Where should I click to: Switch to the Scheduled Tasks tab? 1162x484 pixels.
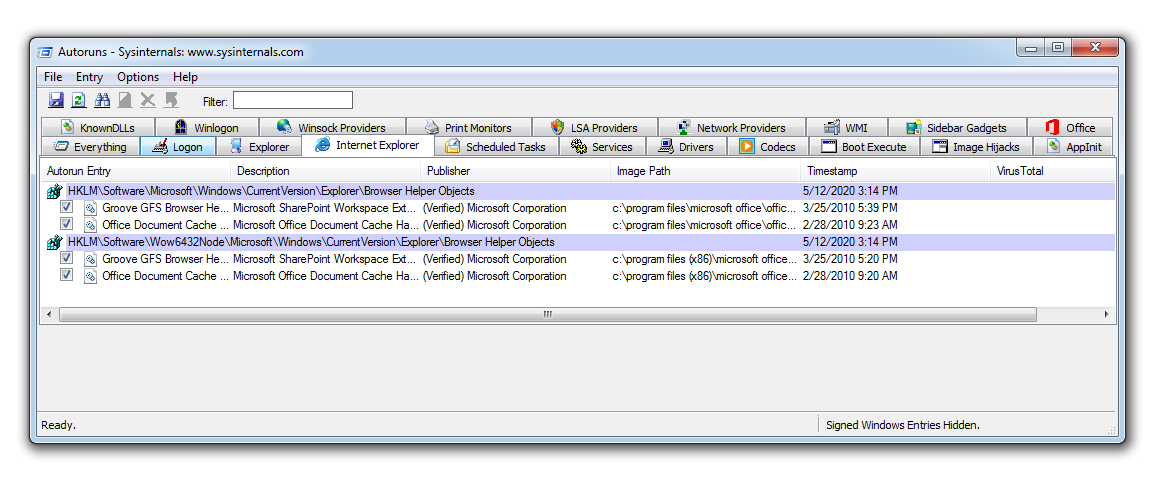tap(495, 147)
